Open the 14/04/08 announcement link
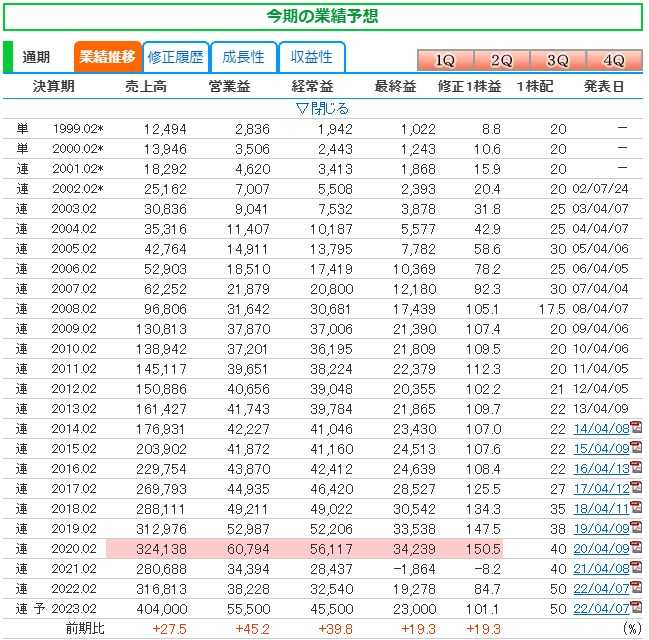This screenshot has width=649, height=640. 601,429
